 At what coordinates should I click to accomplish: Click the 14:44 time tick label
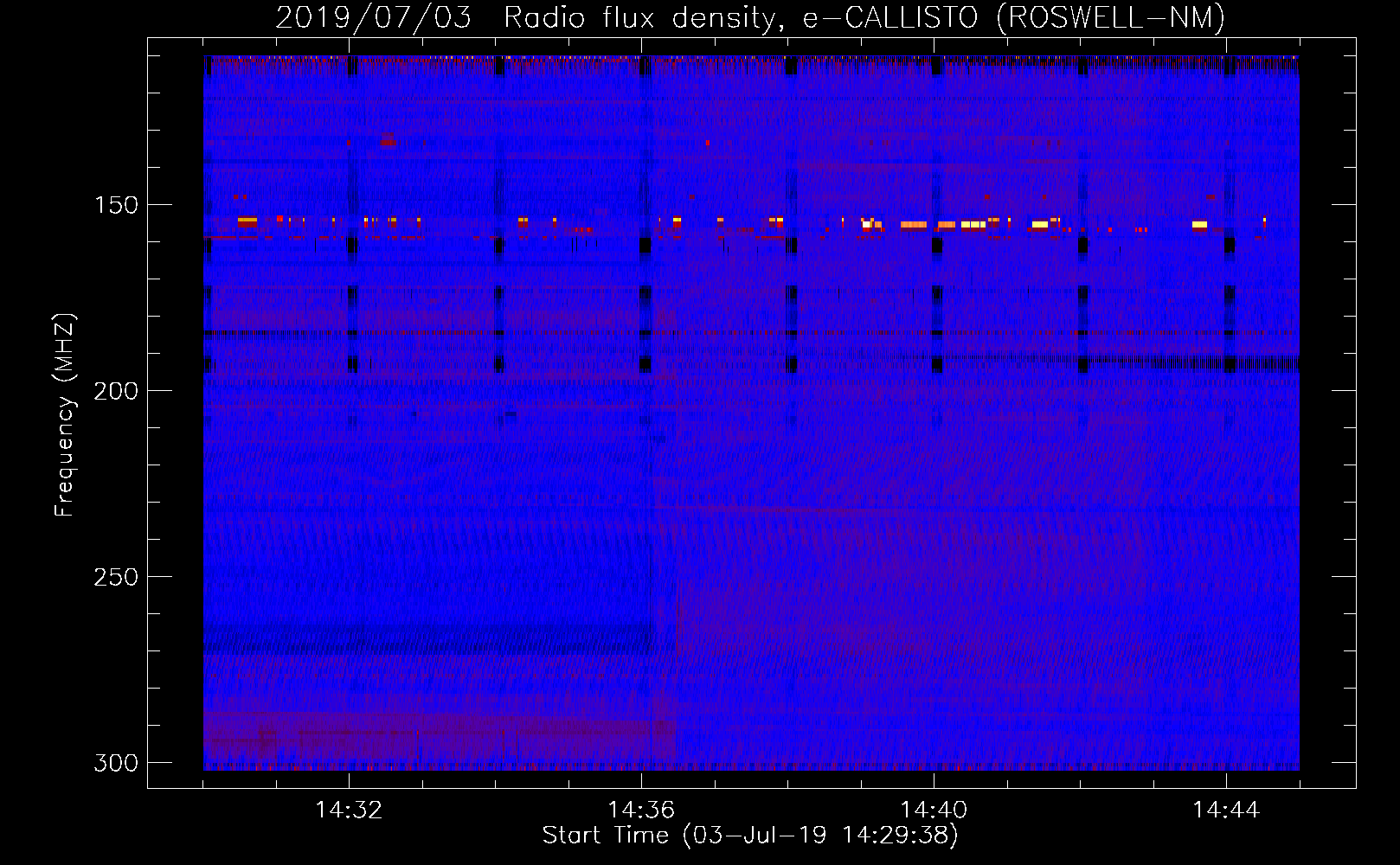coord(1226,810)
